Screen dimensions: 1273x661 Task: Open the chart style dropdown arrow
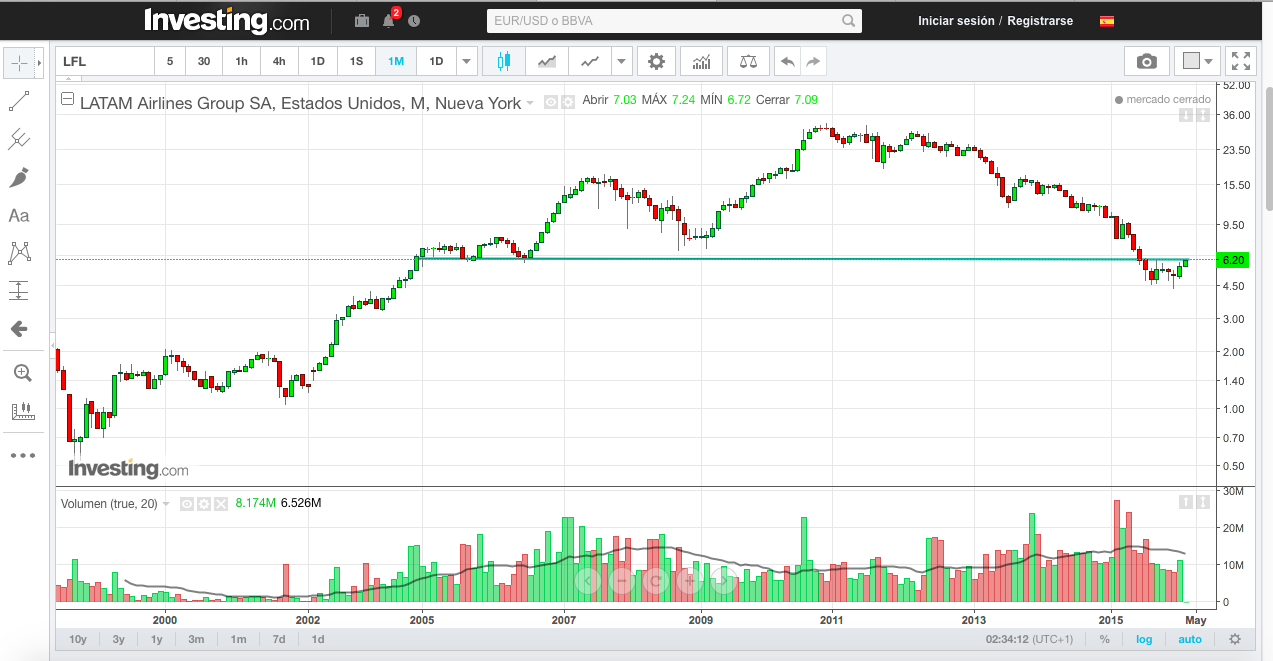tap(623, 61)
